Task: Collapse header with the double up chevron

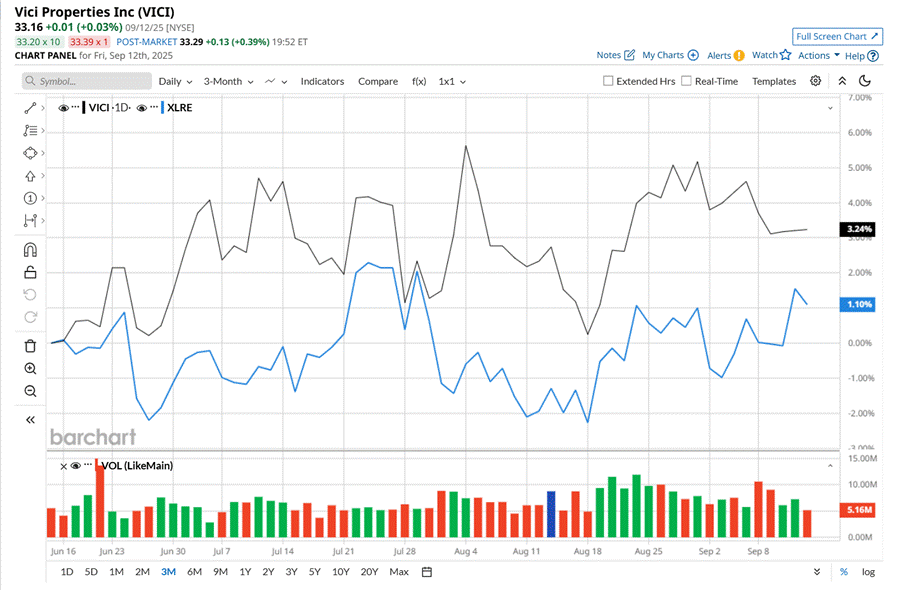Action: tap(842, 81)
